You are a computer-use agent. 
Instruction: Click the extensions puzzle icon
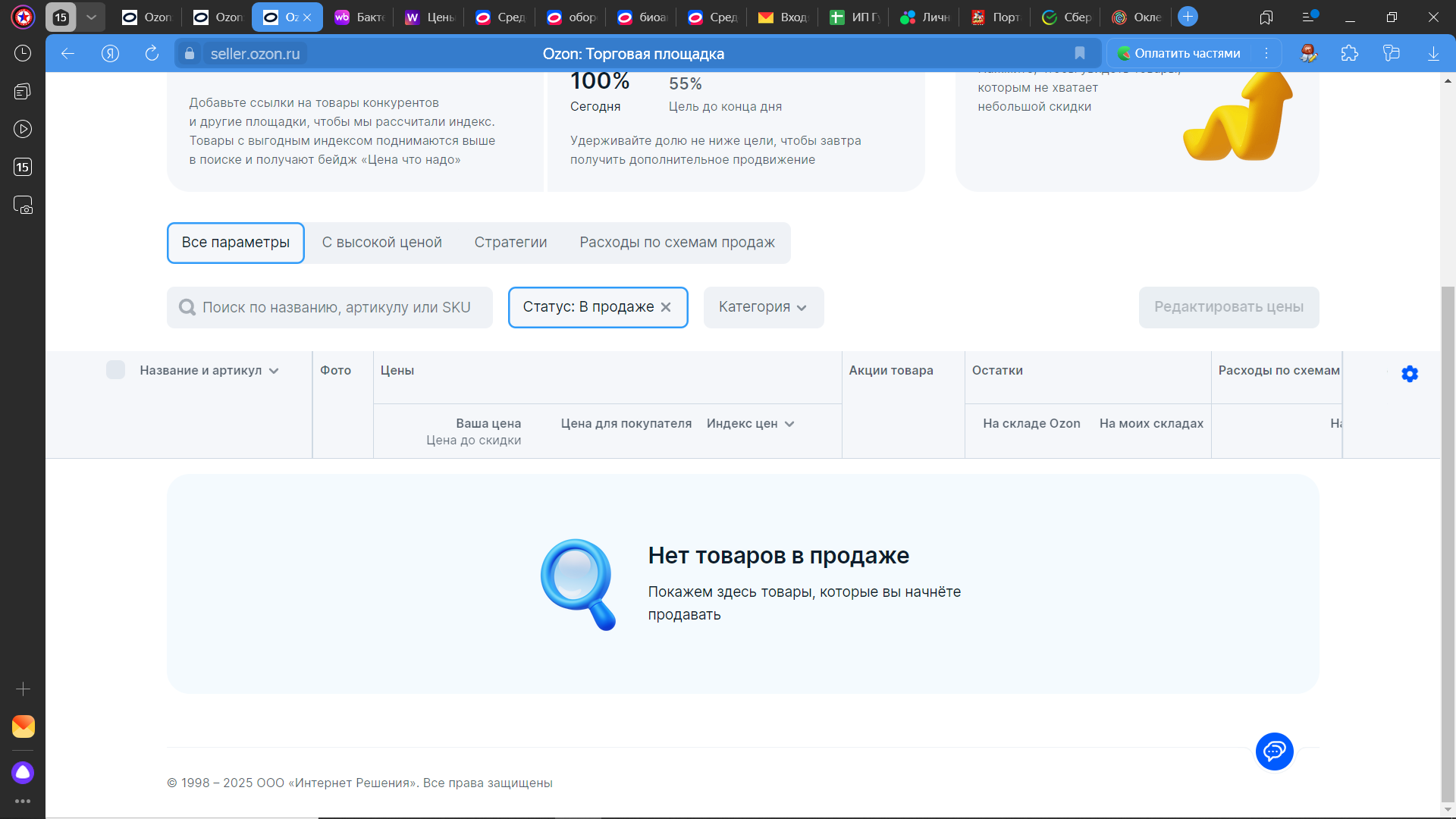(x=1349, y=53)
